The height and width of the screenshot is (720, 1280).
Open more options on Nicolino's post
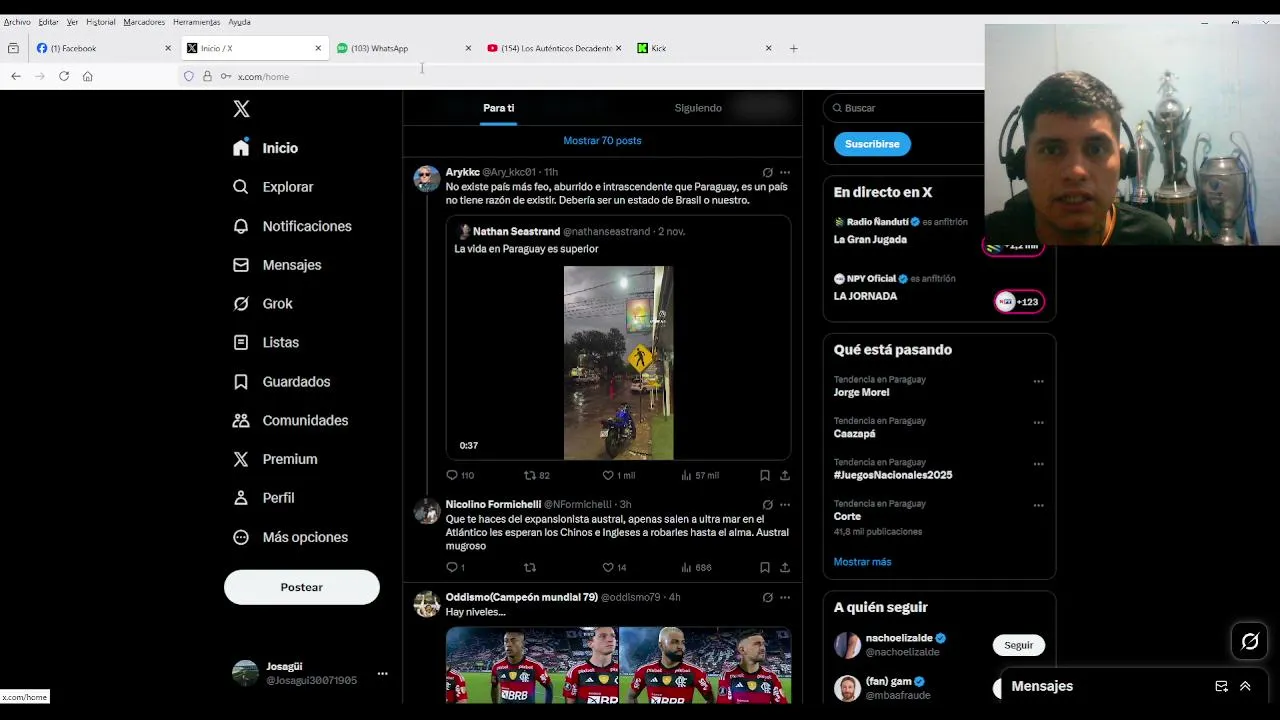click(x=785, y=505)
